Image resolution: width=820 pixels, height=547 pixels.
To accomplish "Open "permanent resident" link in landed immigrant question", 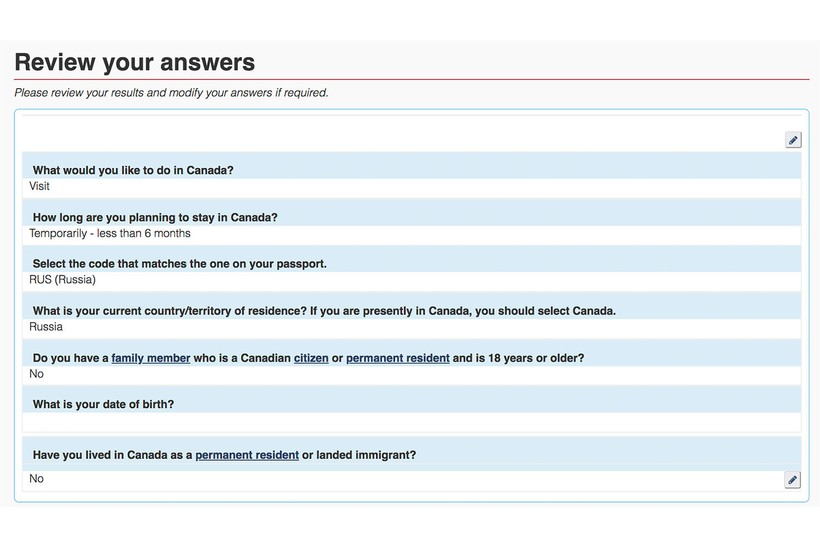I will 247,455.
